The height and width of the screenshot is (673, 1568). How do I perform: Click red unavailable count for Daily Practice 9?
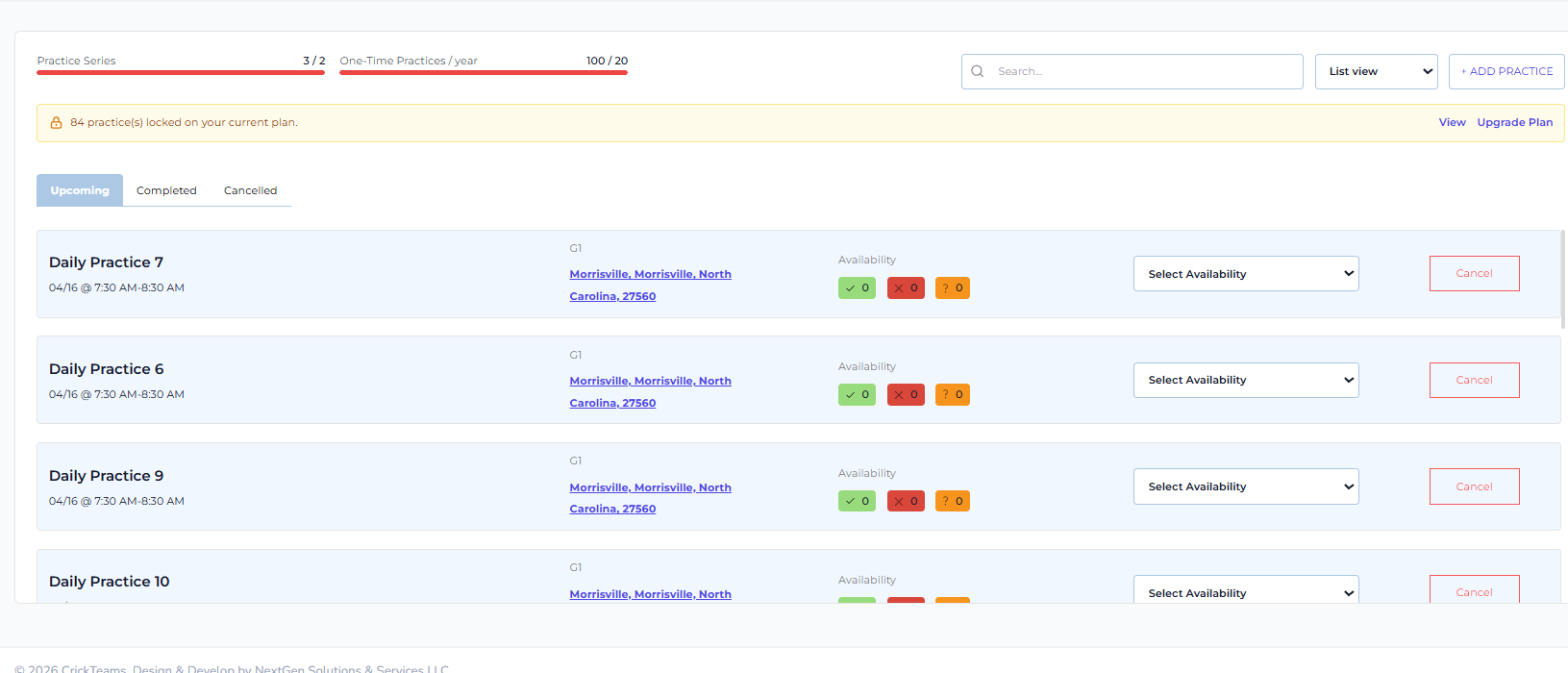point(906,501)
